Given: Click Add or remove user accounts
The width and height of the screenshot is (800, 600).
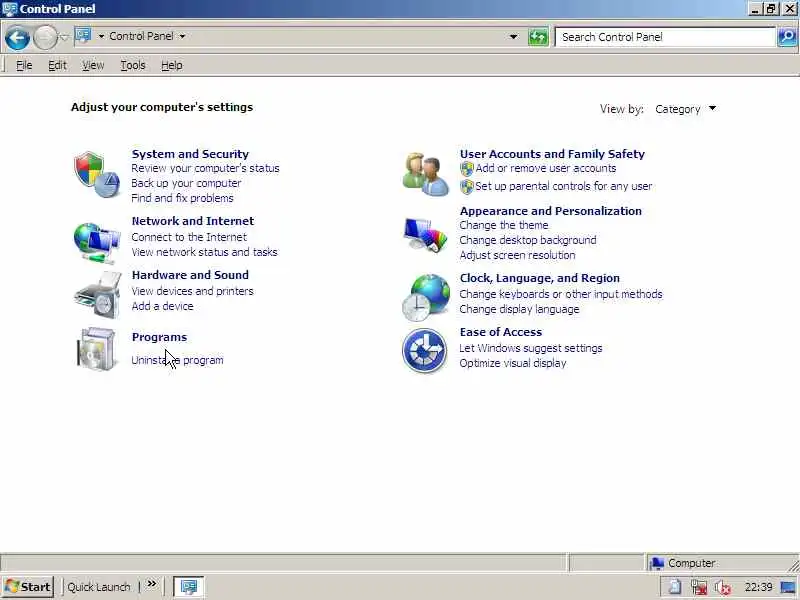Looking at the screenshot, I should 545,168.
